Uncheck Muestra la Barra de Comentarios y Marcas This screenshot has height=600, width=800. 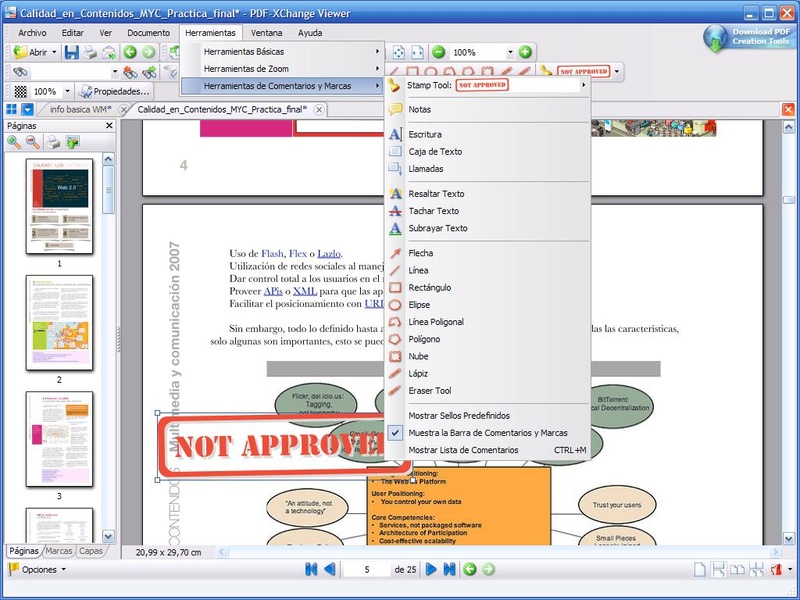(487, 433)
